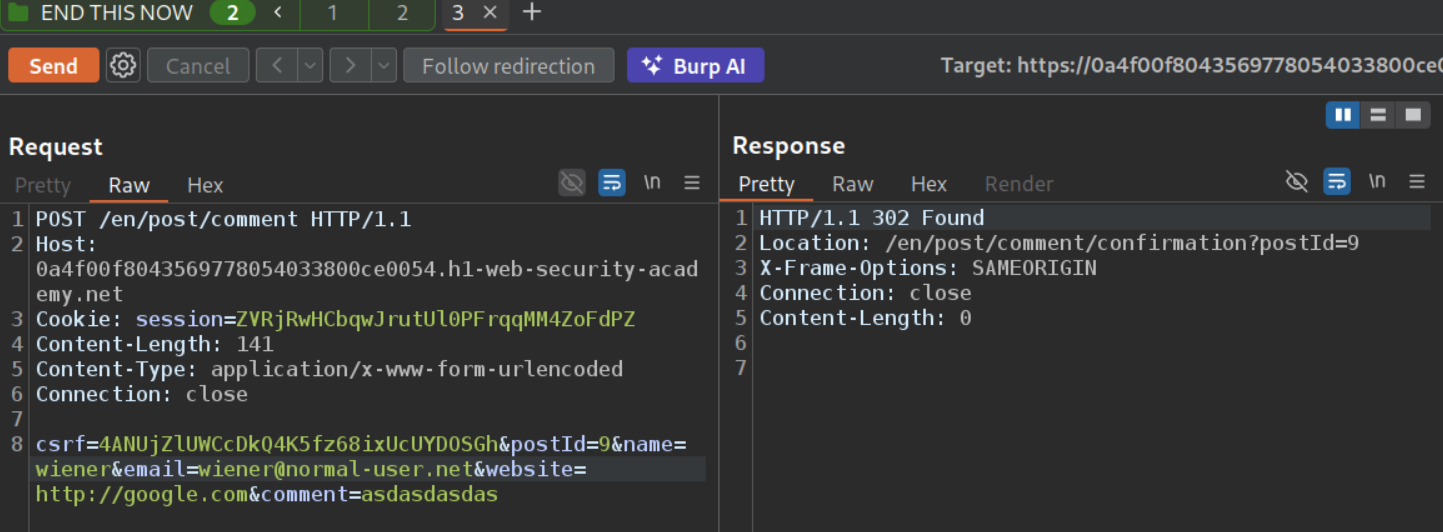This screenshot has height=532, width=1443.
Task: Go back to previous request in history
Action: point(277,66)
